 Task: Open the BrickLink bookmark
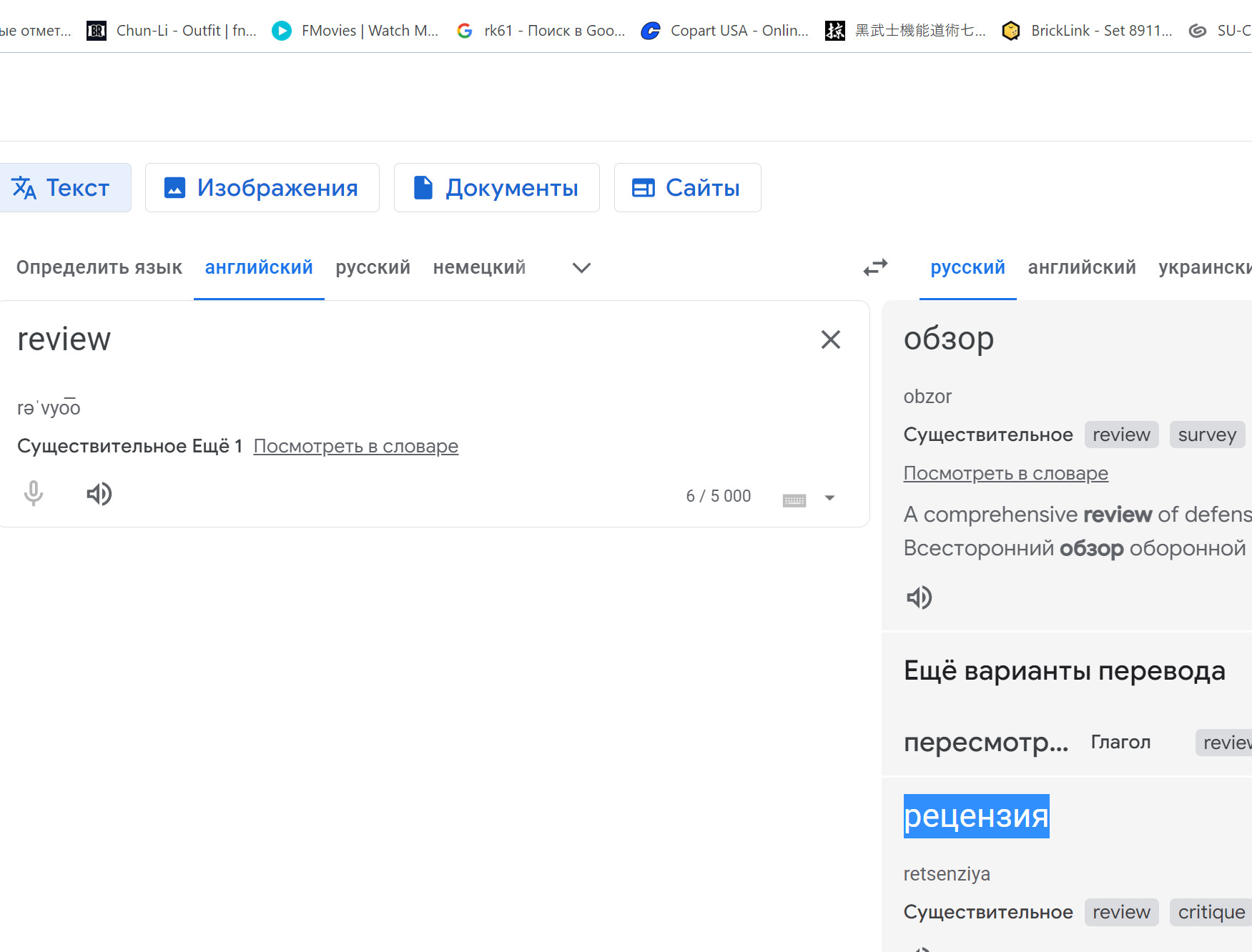pos(1087,31)
